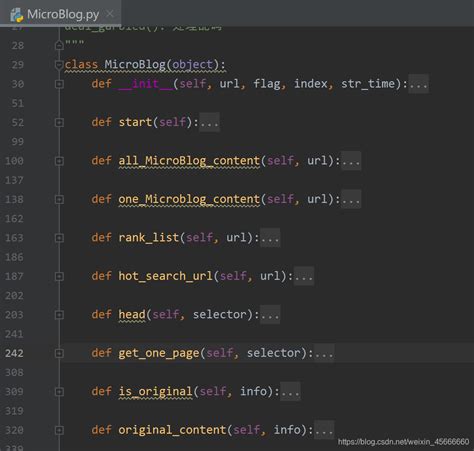Expand original_content fold icon on line 320
The image size is (474, 451).
59,430
